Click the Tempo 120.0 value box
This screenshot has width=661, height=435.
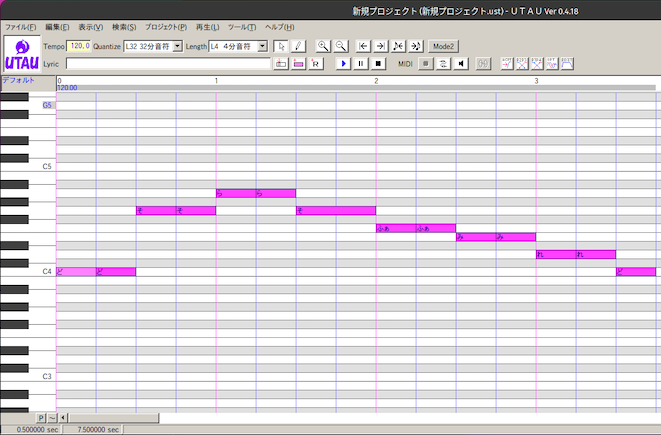79,46
